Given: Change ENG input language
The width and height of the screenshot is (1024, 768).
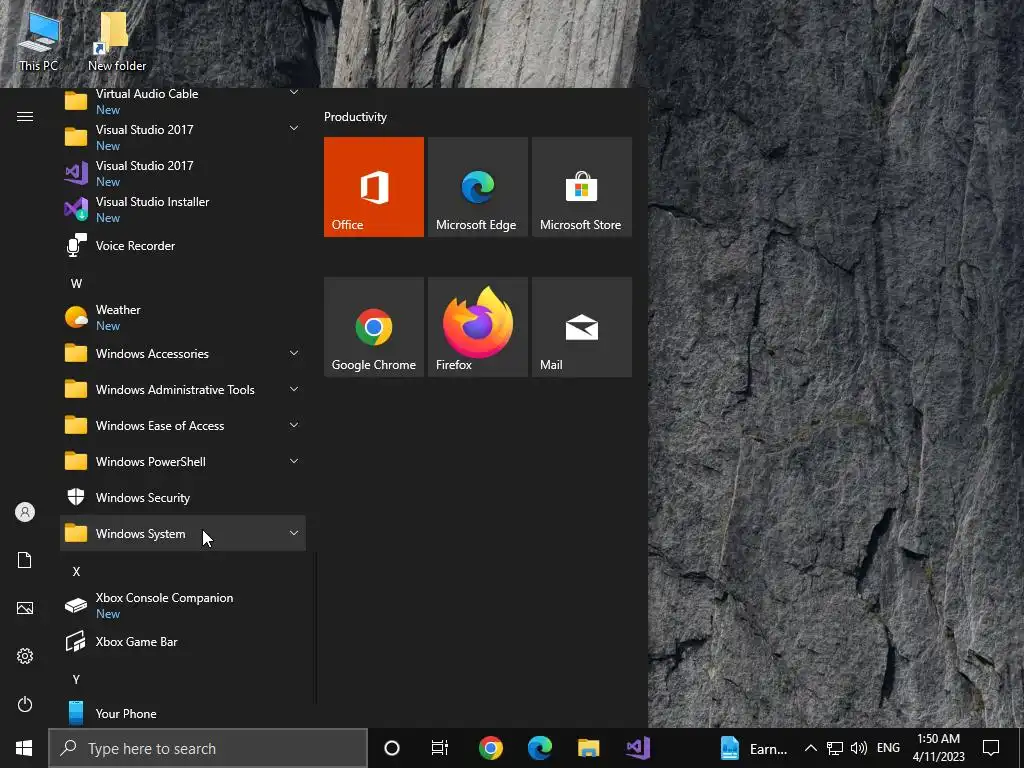Looking at the screenshot, I should 888,748.
